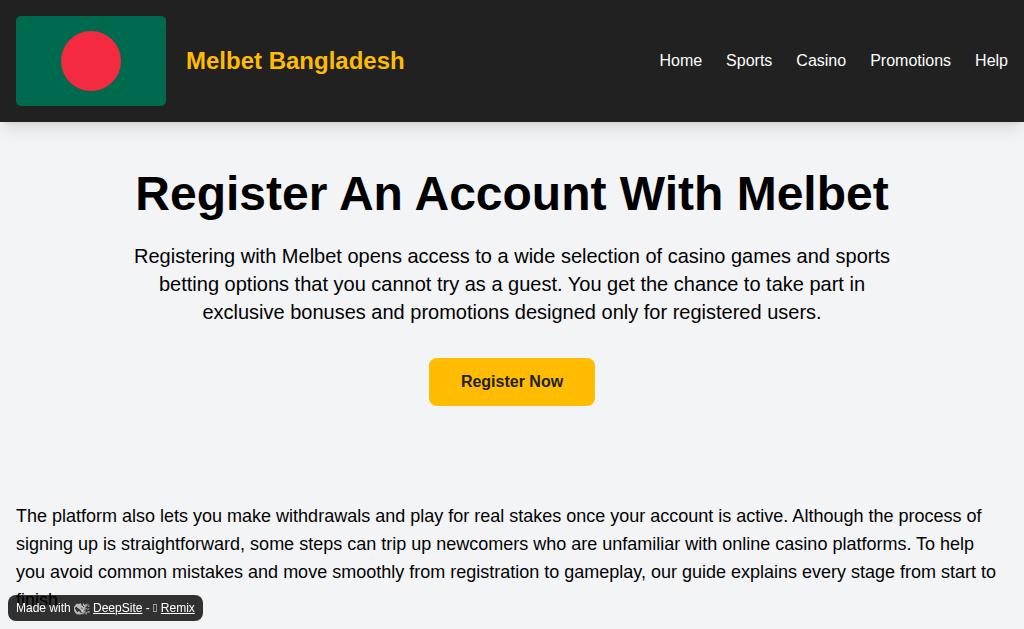The image size is (1024, 629).
Task: Click the intro paragraph about registering
Action: coord(512,284)
